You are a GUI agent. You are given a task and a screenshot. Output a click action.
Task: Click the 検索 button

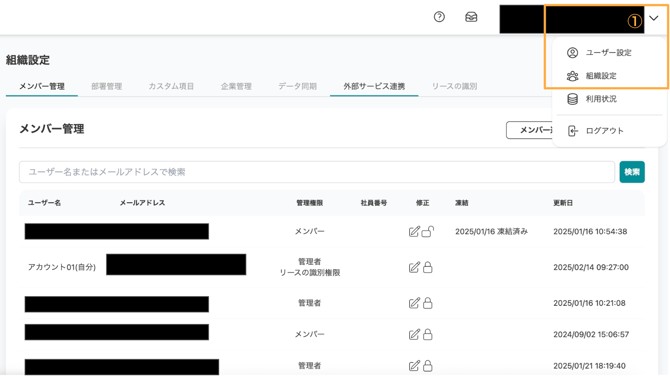point(632,172)
